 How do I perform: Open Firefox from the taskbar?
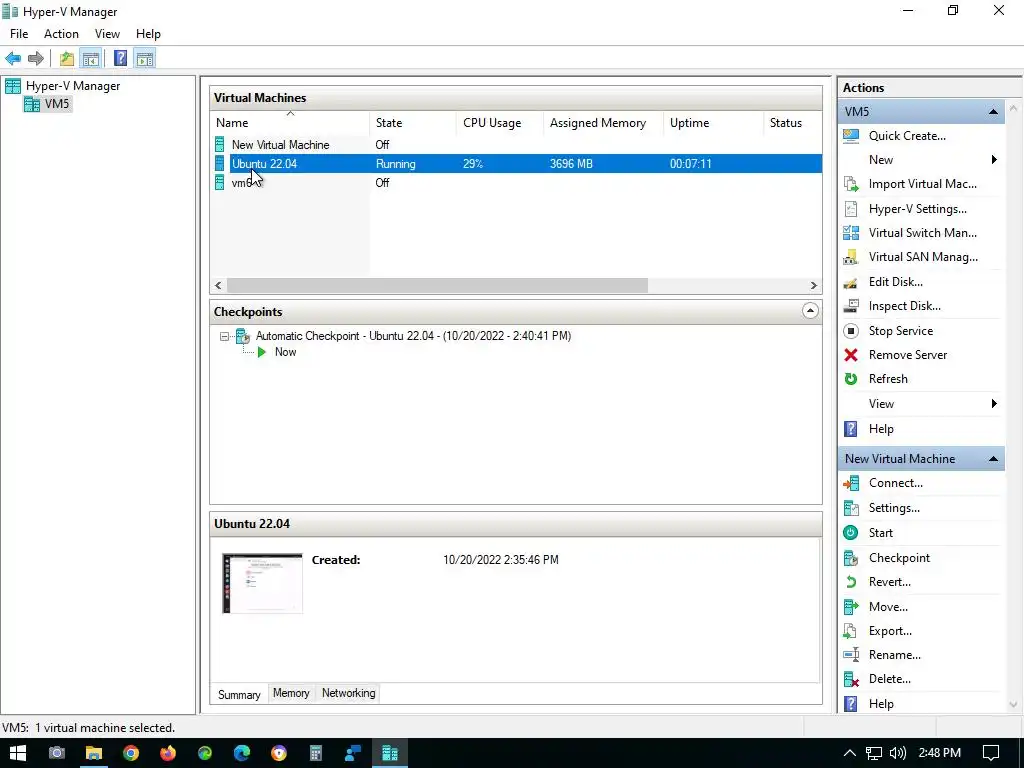tap(168, 753)
